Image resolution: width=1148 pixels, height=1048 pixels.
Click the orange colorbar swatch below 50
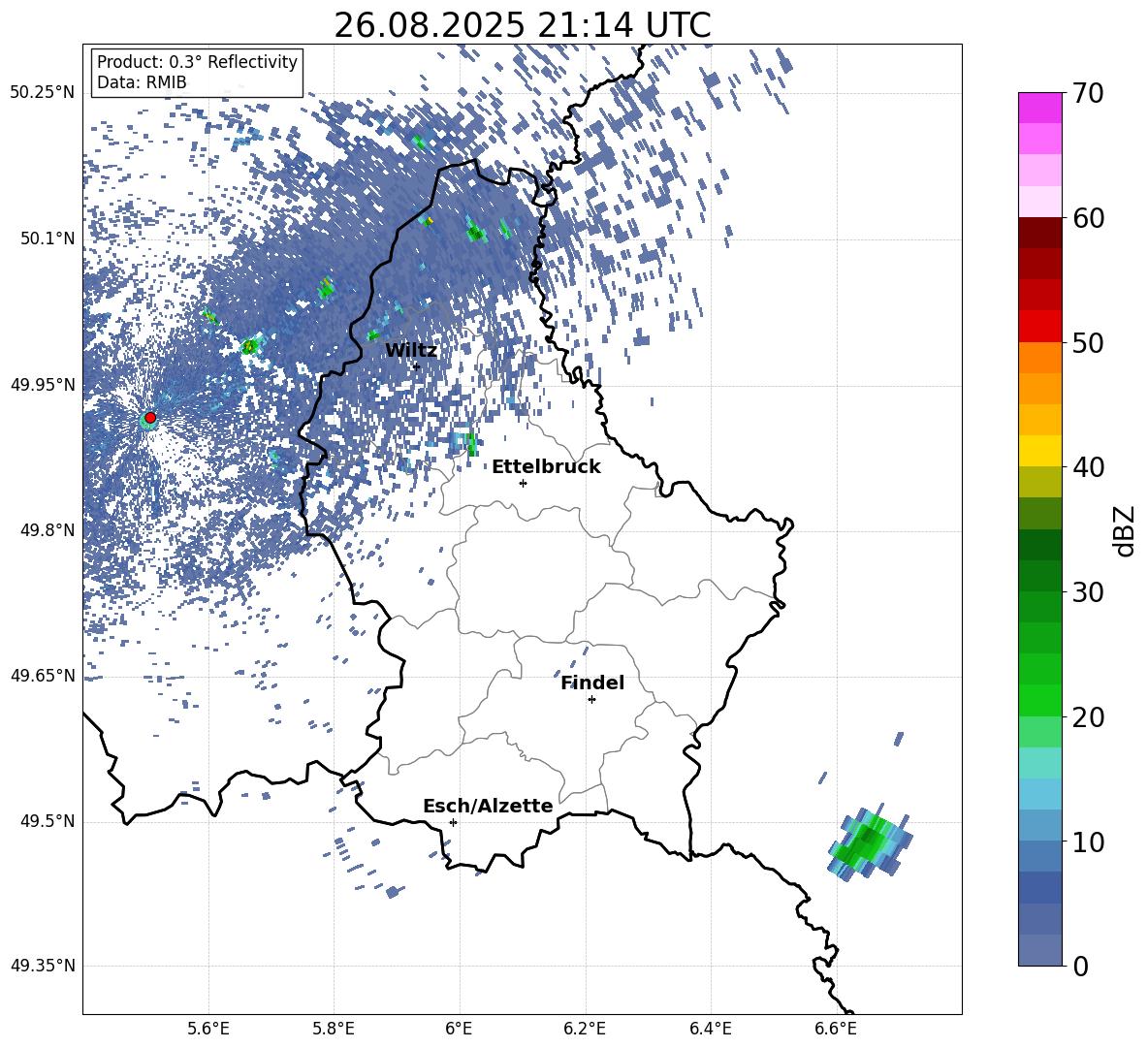pyautogui.click(x=1040, y=358)
